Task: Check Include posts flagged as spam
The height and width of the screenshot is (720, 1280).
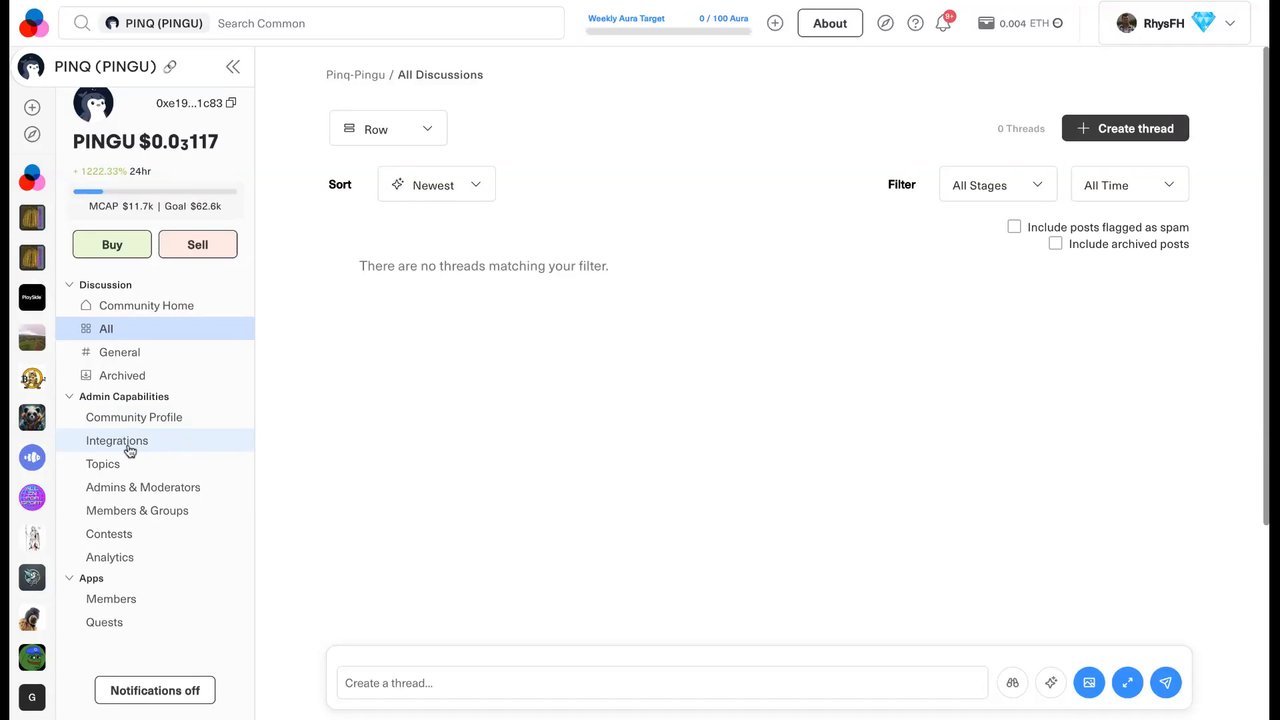Action: point(1014,227)
